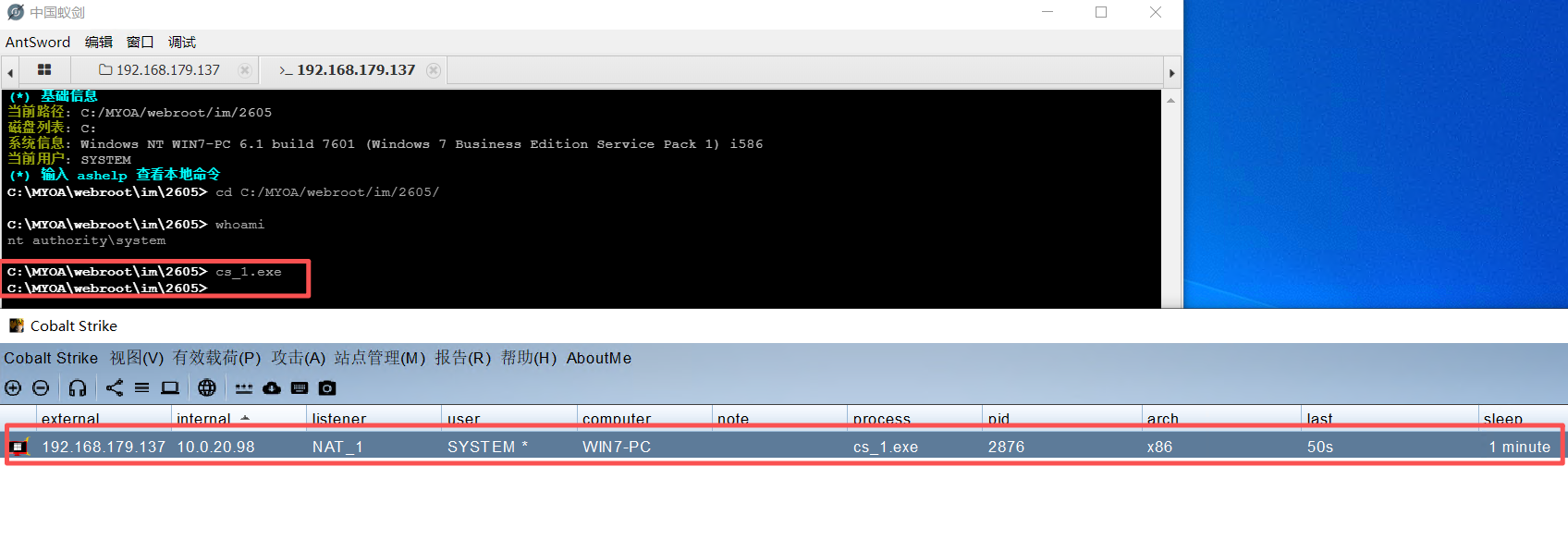Click the beacon computer icon in session row
Image resolution: width=1568 pixels, height=540 pixels.
click(18, 447)
